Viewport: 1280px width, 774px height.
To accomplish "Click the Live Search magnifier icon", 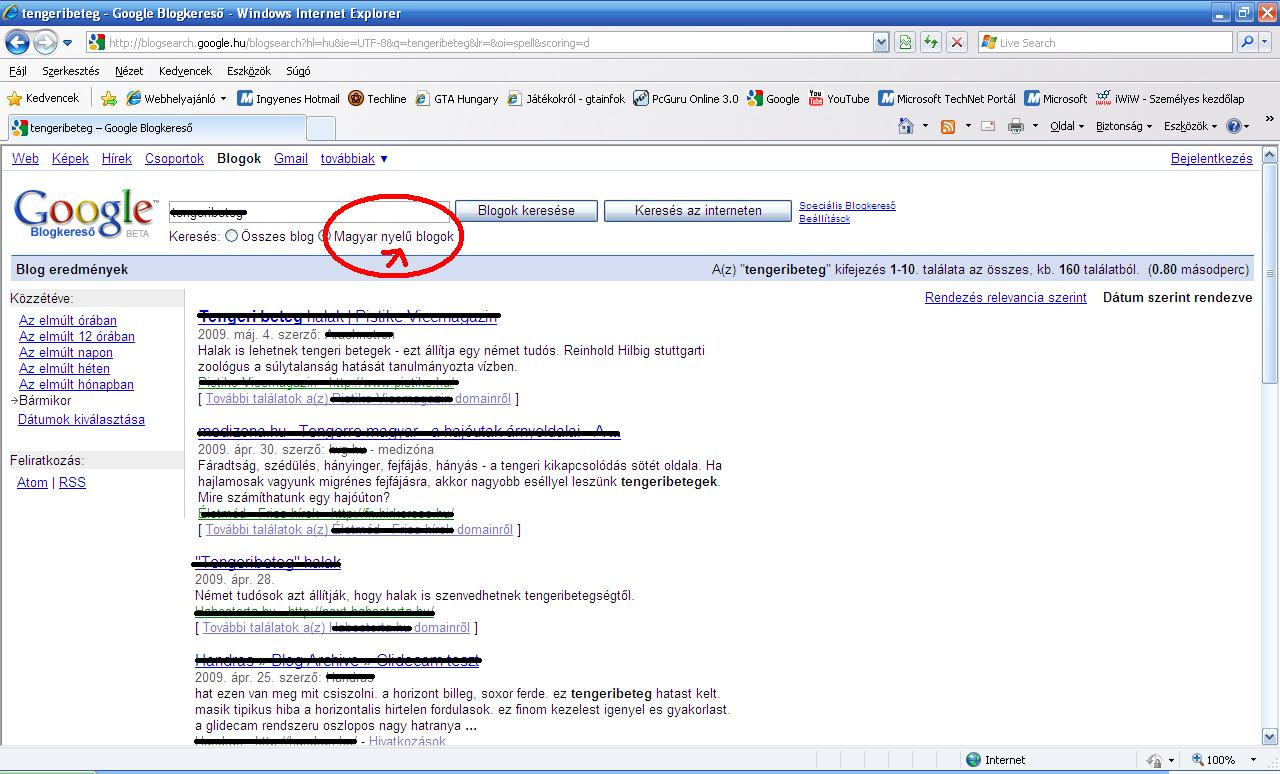I will tap(1247, 43).
